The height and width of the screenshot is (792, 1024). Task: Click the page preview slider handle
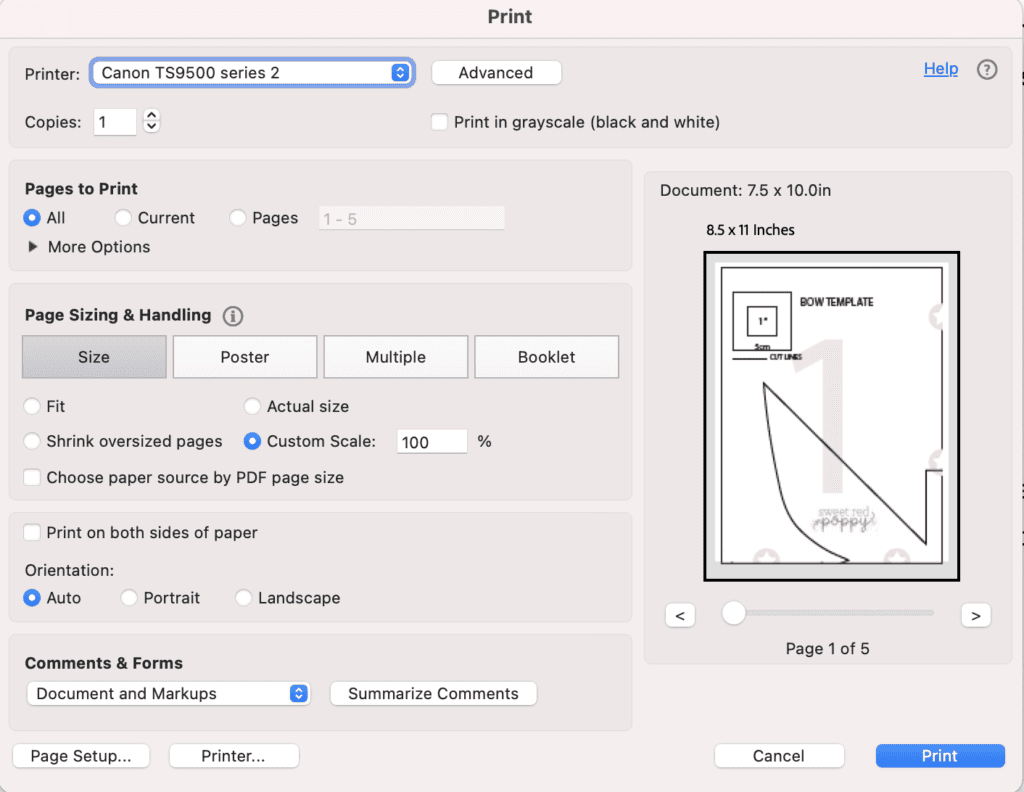(x=734, y=613)
